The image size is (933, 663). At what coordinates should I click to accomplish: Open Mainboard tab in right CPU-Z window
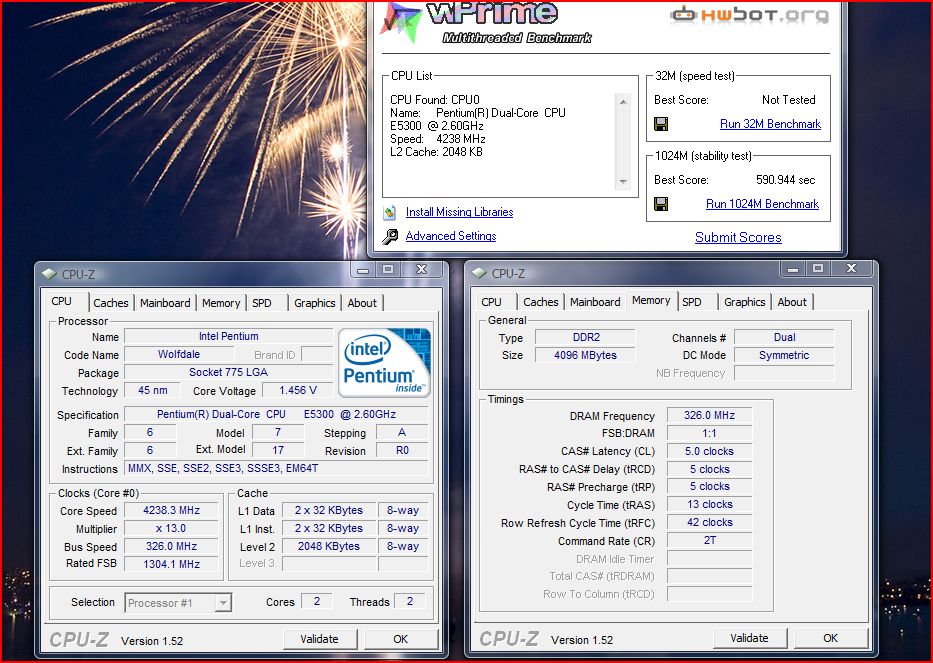click(595, 302)
